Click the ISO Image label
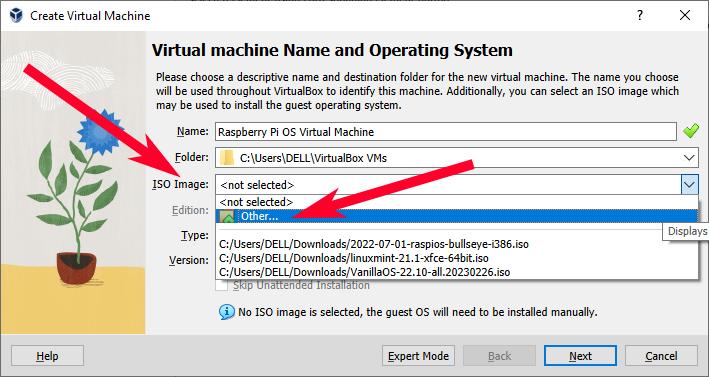The width and height of the screenshot is (709, 377). pos(180,184)
